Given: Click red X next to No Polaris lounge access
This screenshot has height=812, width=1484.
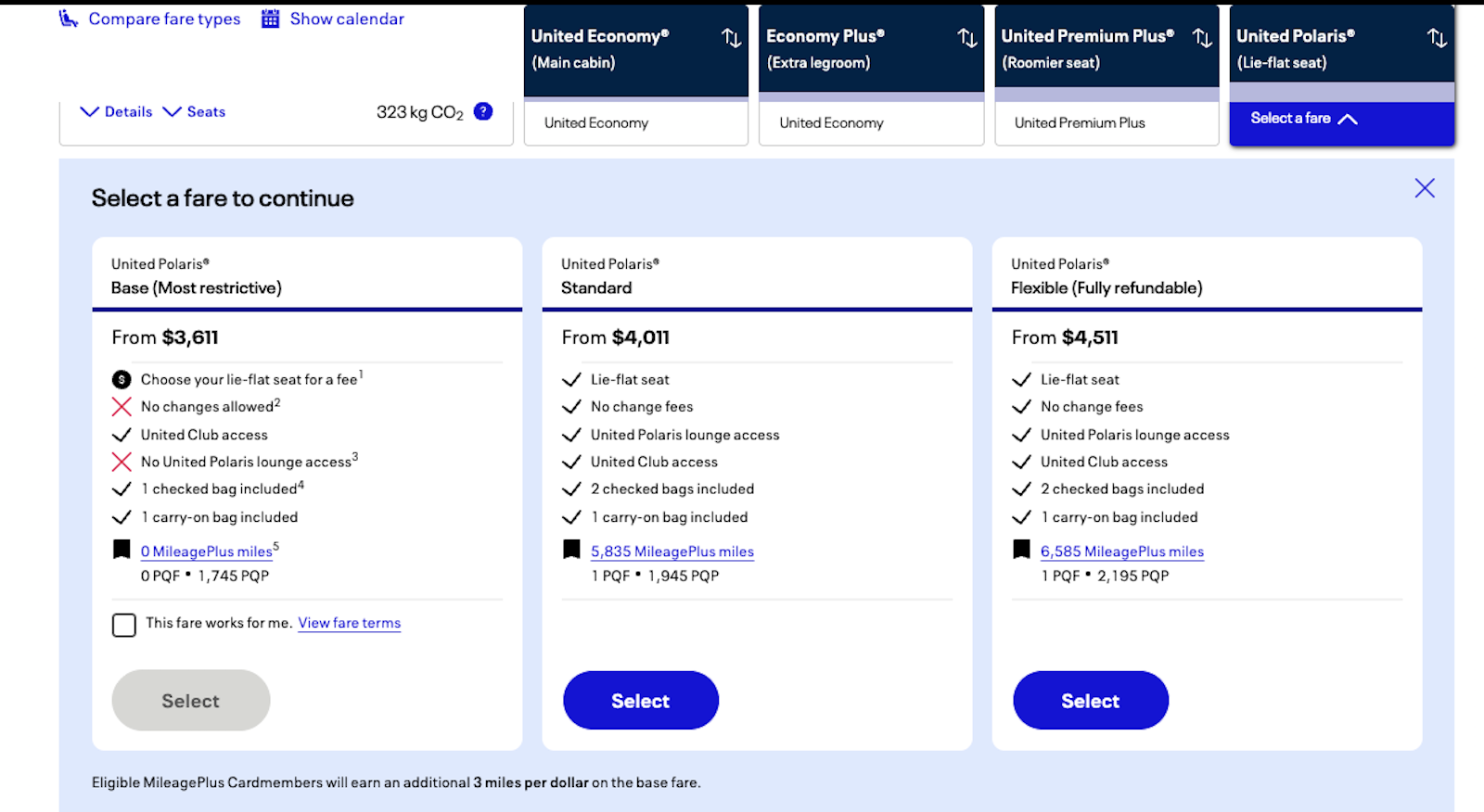Looking at the screenshot, I should point(122,462).
